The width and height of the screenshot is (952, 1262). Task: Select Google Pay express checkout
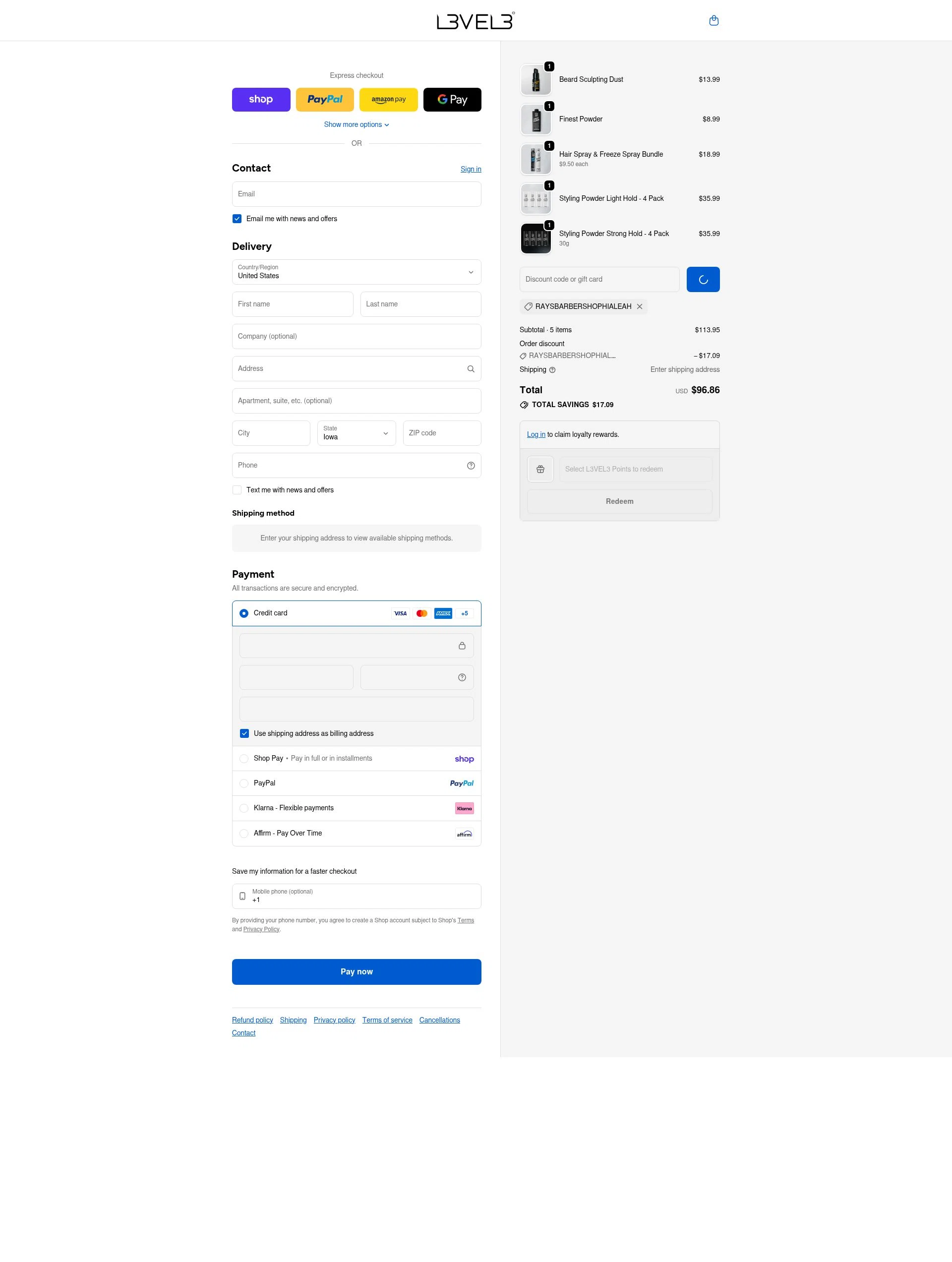click(x=452, y=99)
